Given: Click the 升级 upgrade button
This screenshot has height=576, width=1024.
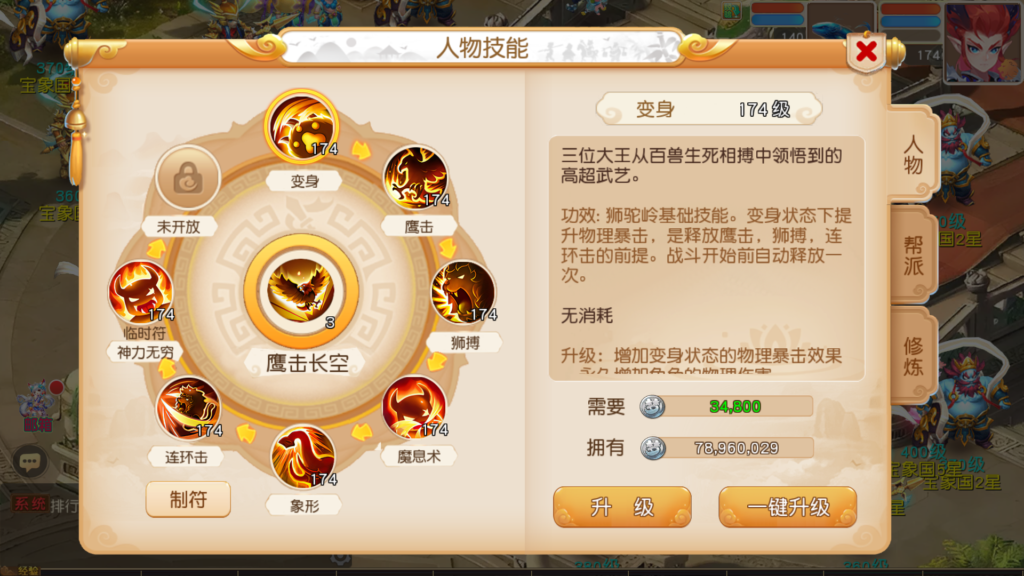Looking at the screenshot, I should click(x=622, y=507).
